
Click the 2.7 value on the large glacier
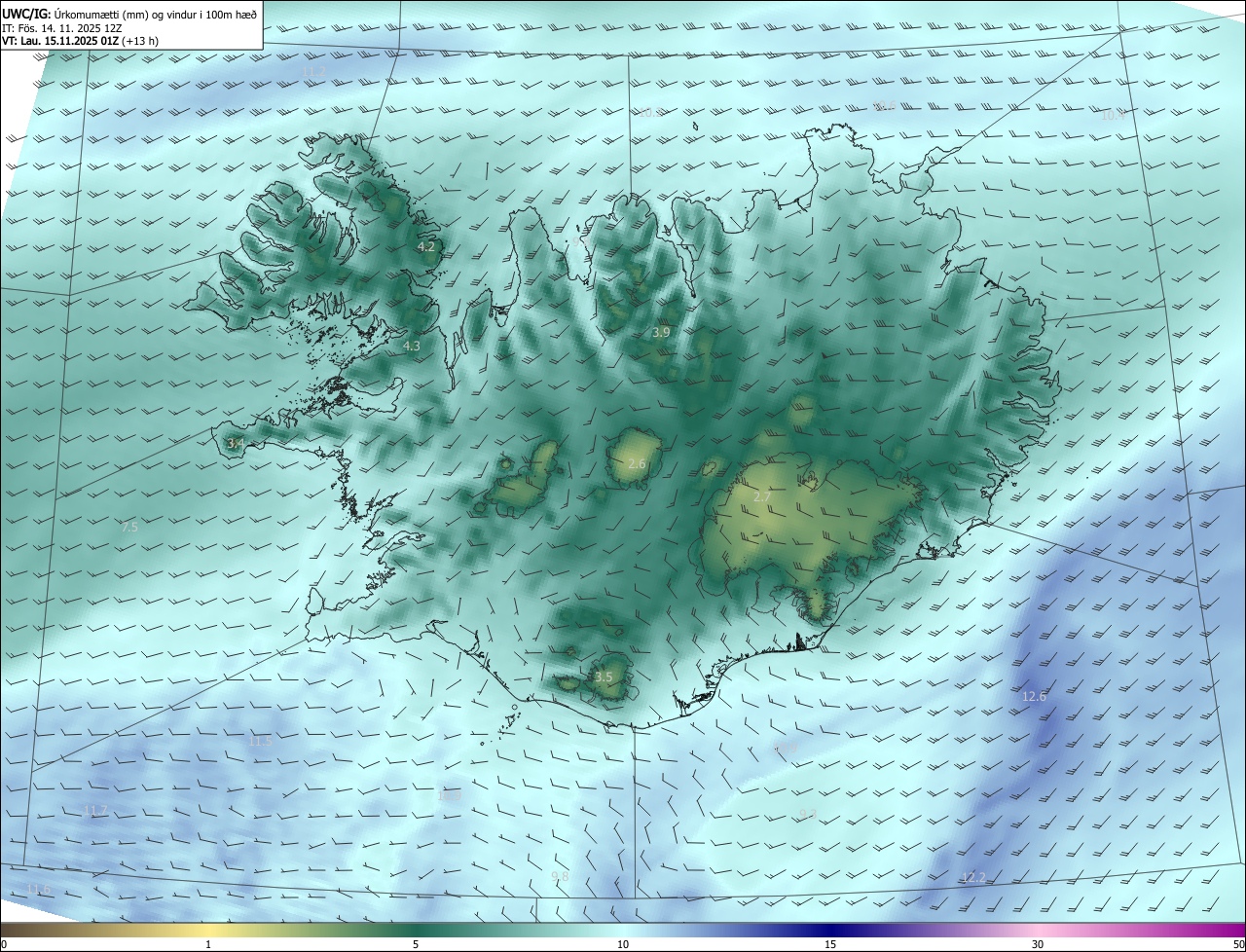(762, 497)
